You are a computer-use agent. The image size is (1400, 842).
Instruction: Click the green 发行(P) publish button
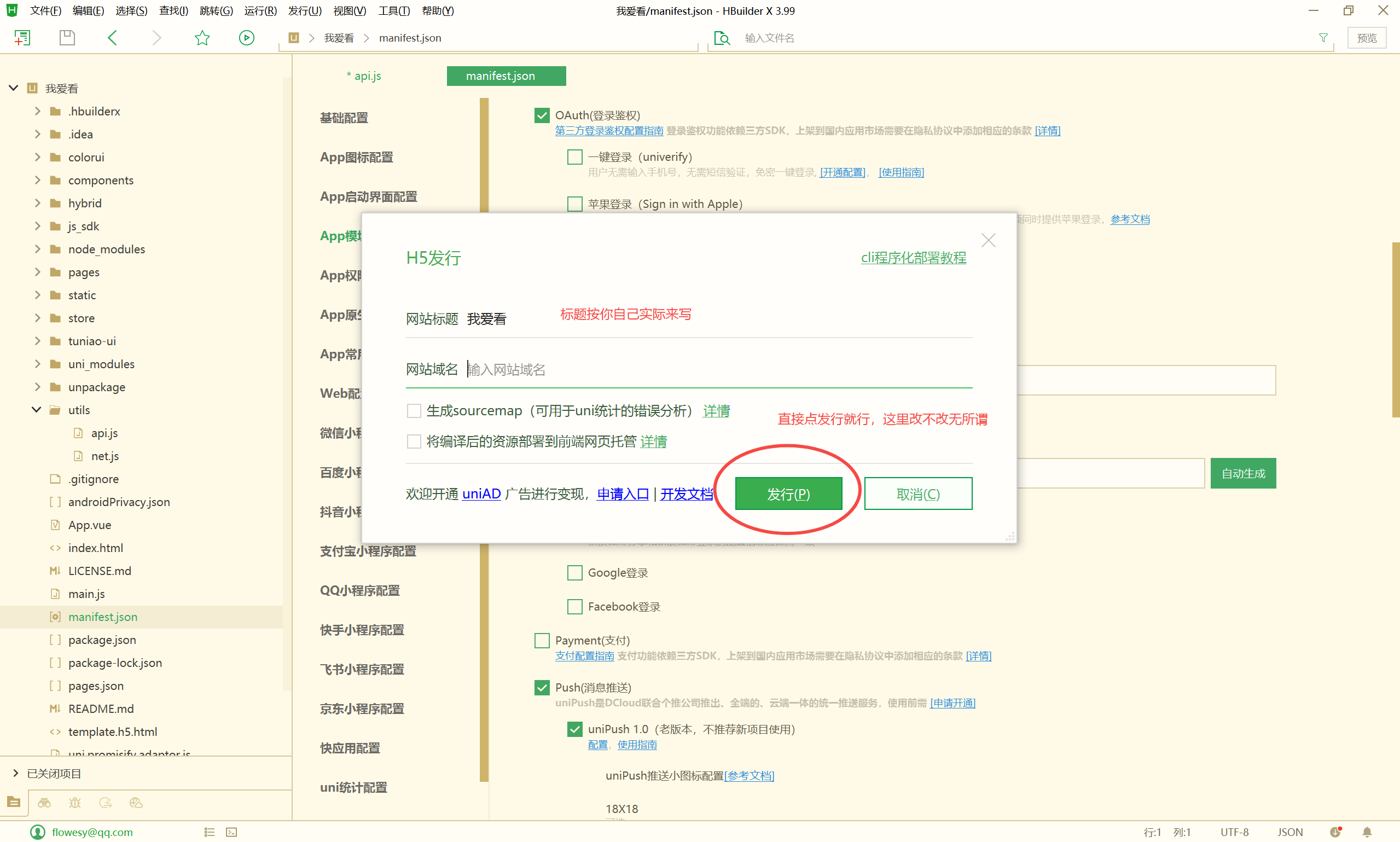[788, 493]
